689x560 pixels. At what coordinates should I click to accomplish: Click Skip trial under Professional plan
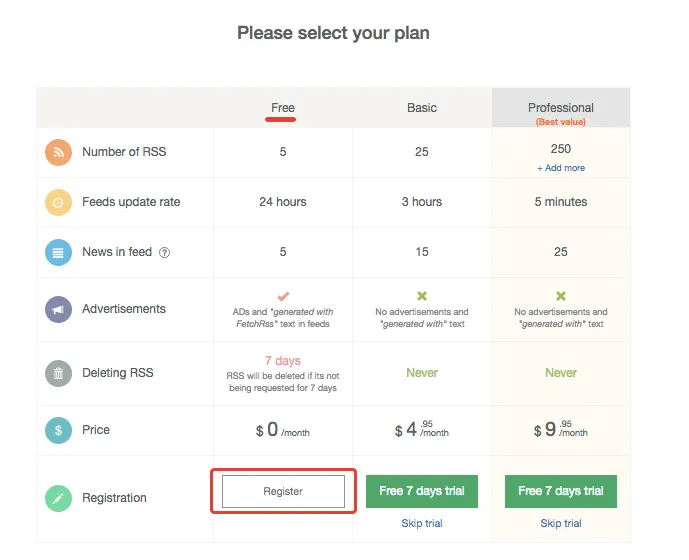tap(561, 523)
